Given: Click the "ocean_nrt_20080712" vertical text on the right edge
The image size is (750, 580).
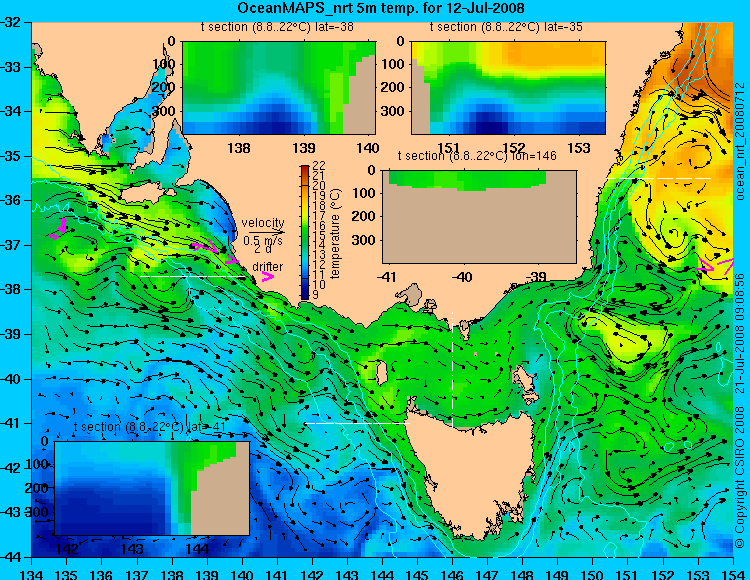Looking at the screenshot, I should pyautogui.click(x=740, y=141).
